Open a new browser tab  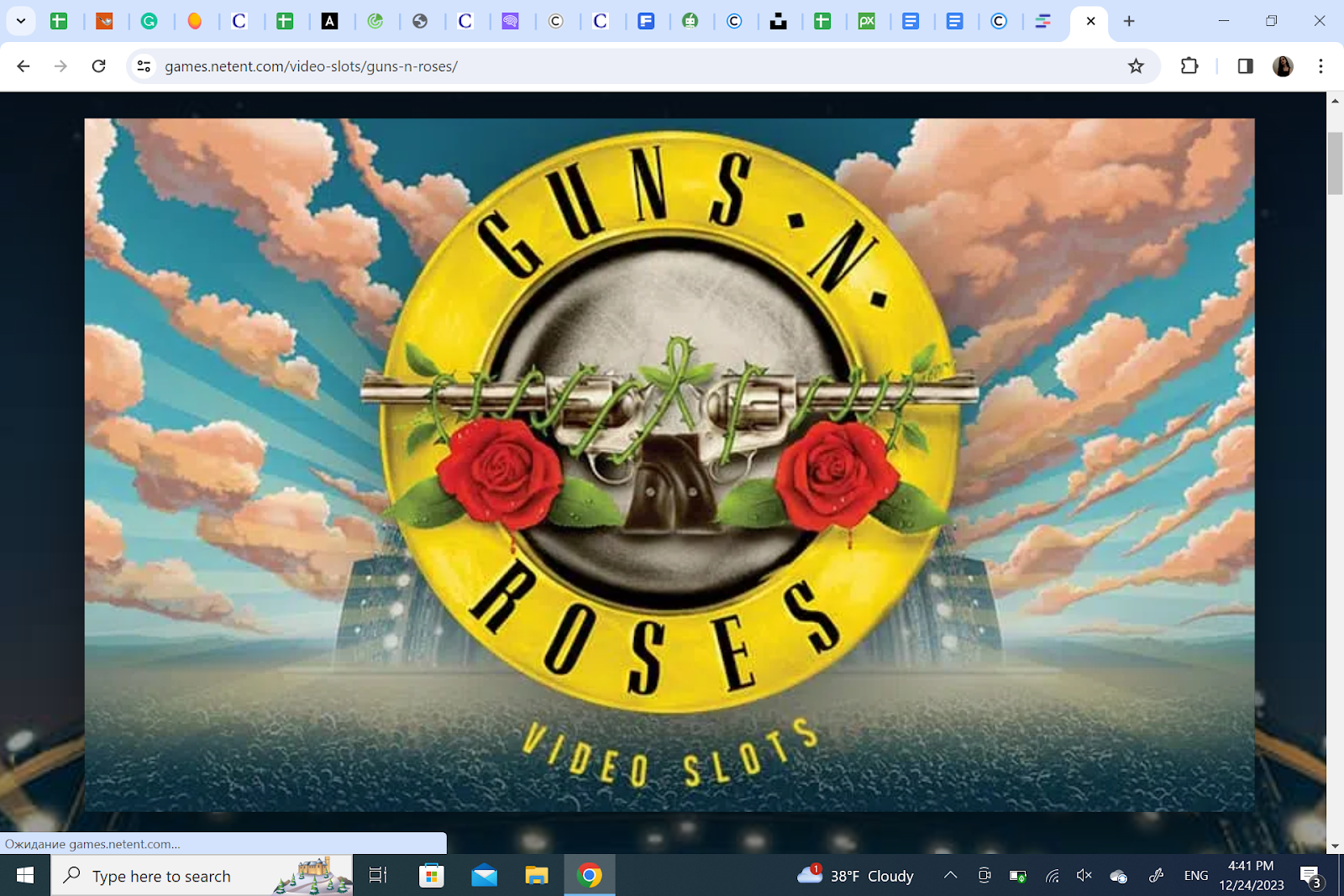[1129, 21]
